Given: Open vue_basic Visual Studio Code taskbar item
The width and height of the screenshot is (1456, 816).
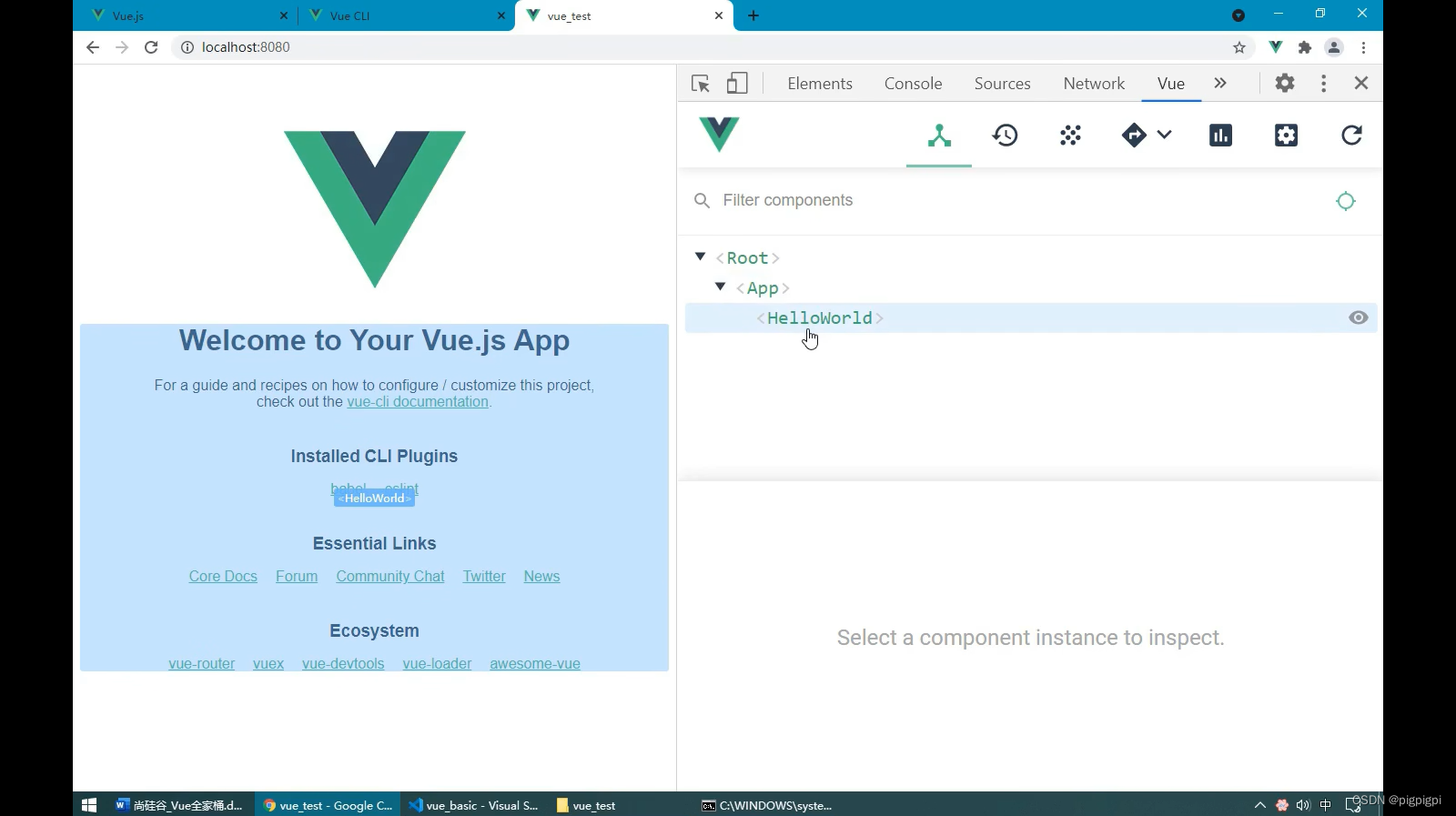Looking at the screenshot, I should point(474,805).
